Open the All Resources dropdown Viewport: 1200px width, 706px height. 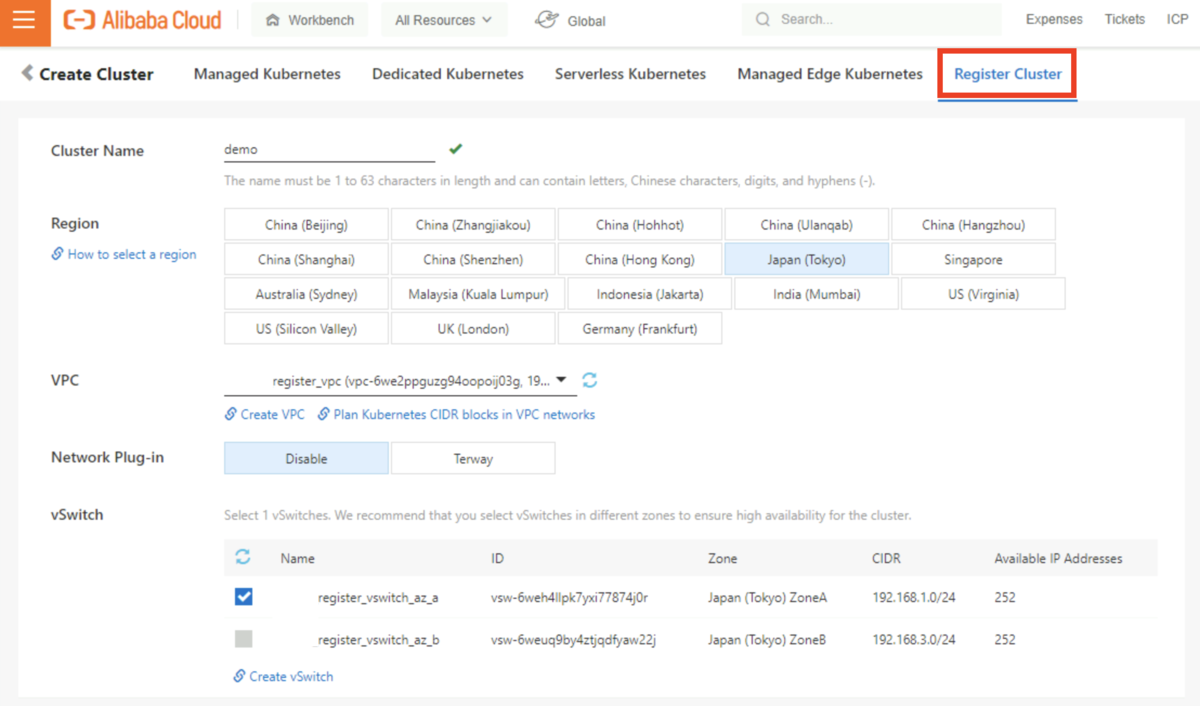(x=444, y=20)
